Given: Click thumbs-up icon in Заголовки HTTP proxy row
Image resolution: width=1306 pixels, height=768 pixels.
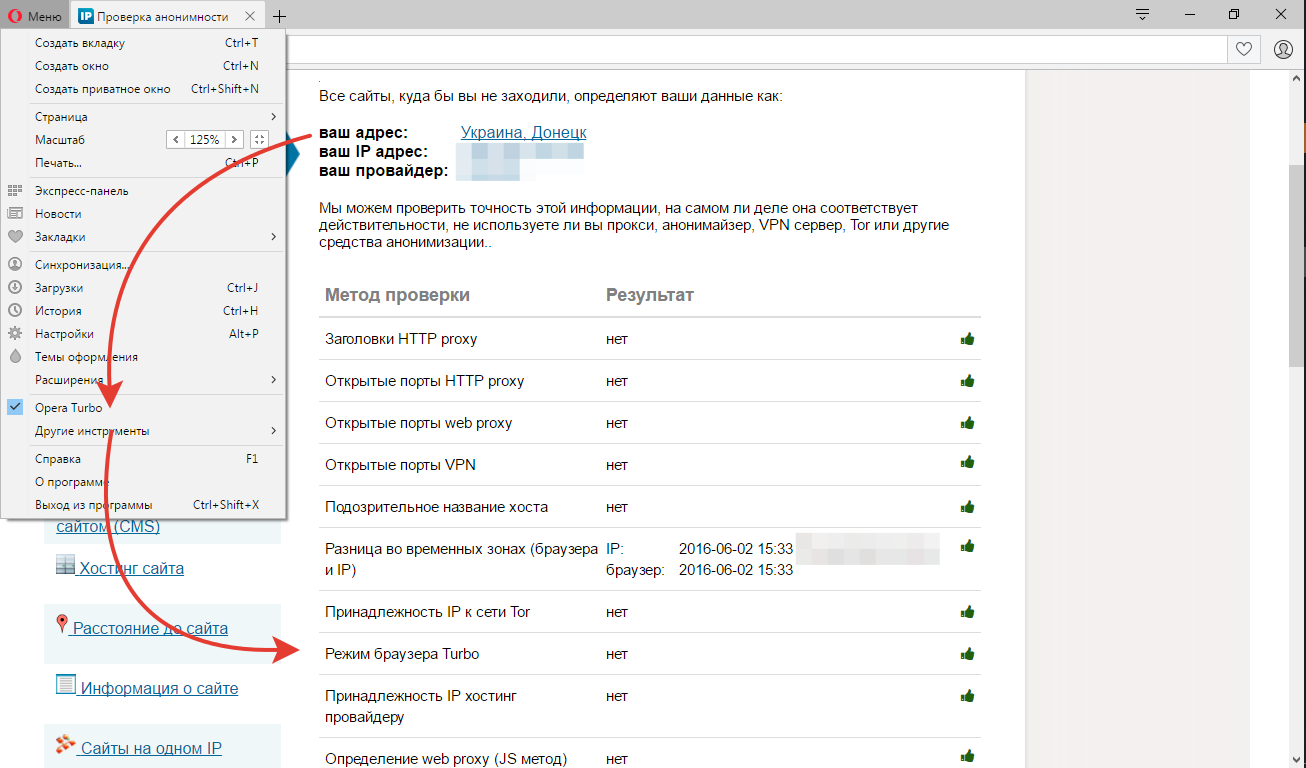Looking at the screenshot, I should 967,339.
